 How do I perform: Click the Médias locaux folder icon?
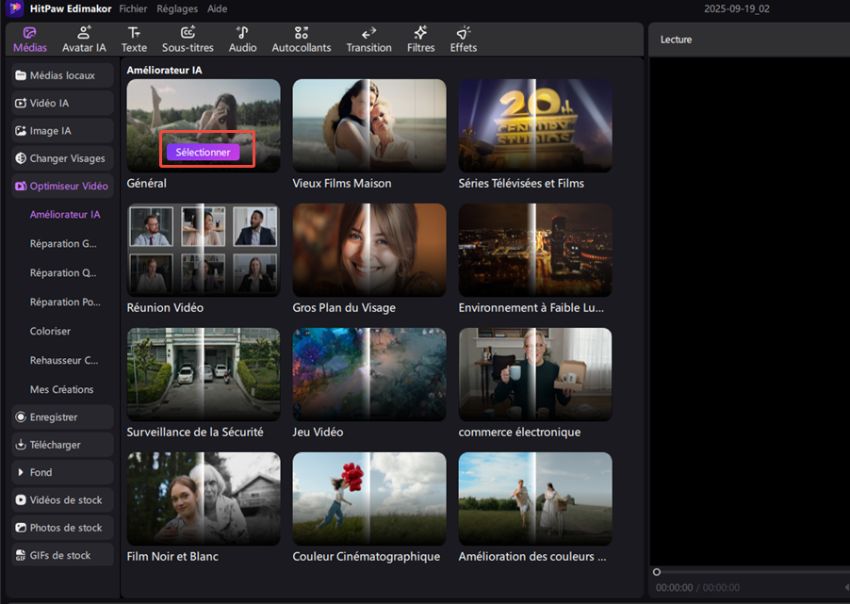coord(21,75)
